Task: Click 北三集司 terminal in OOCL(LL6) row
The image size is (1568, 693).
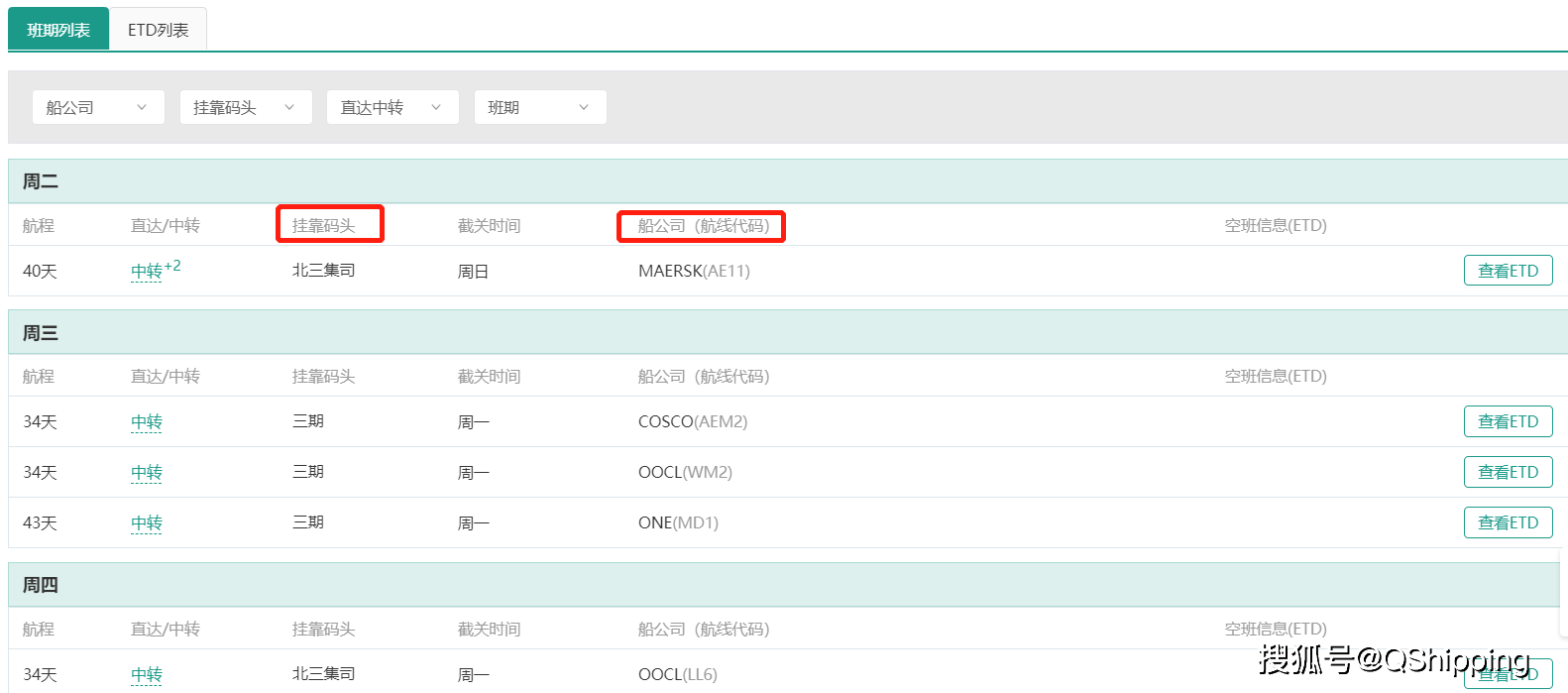Action: (x=323, y=673)
